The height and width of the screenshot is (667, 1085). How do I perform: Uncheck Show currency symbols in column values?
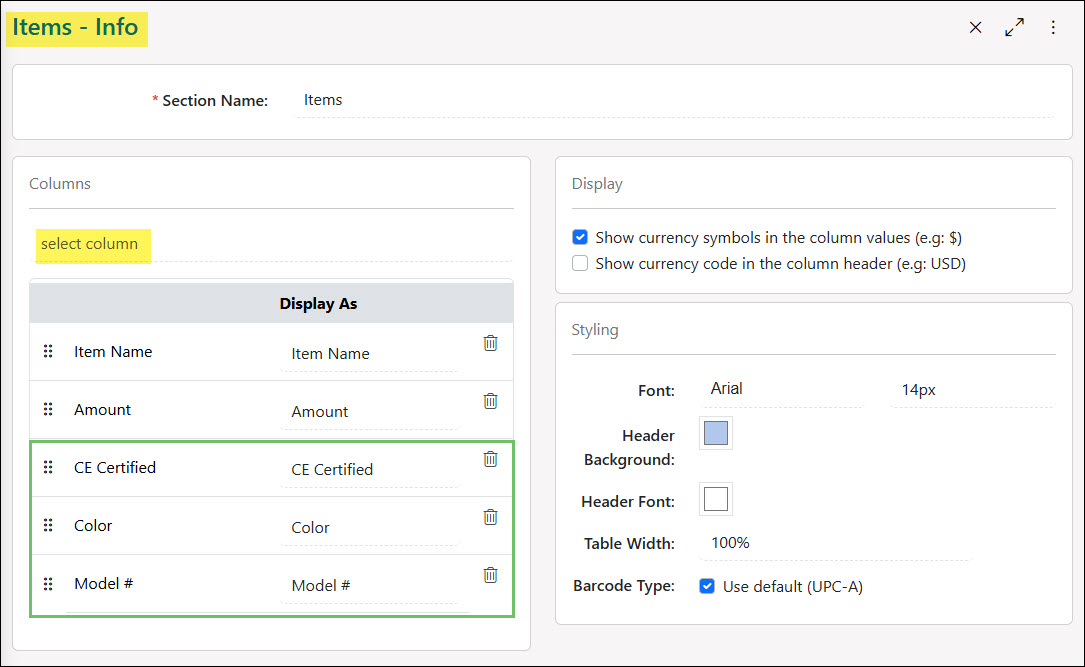pos(580,237)
